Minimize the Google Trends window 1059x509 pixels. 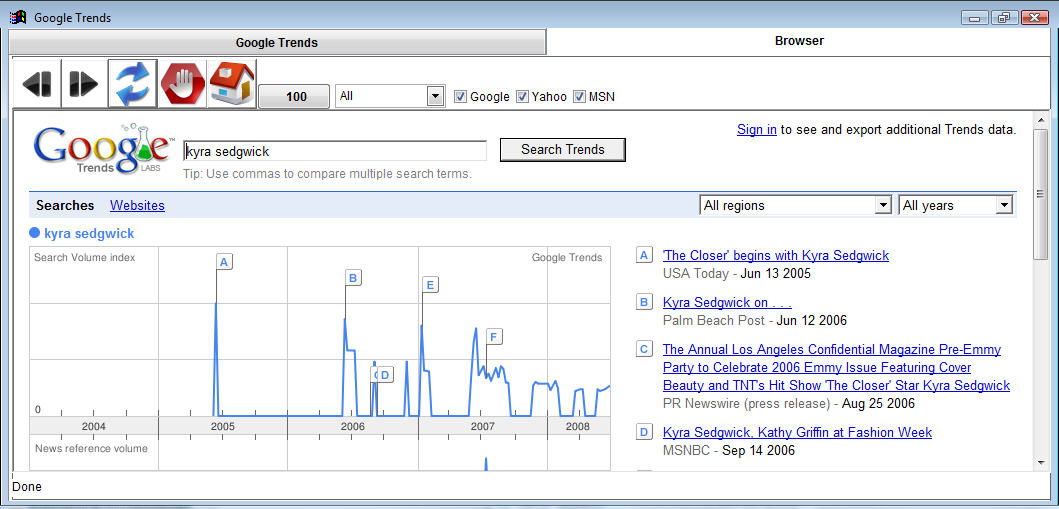(x=975, y=18)
